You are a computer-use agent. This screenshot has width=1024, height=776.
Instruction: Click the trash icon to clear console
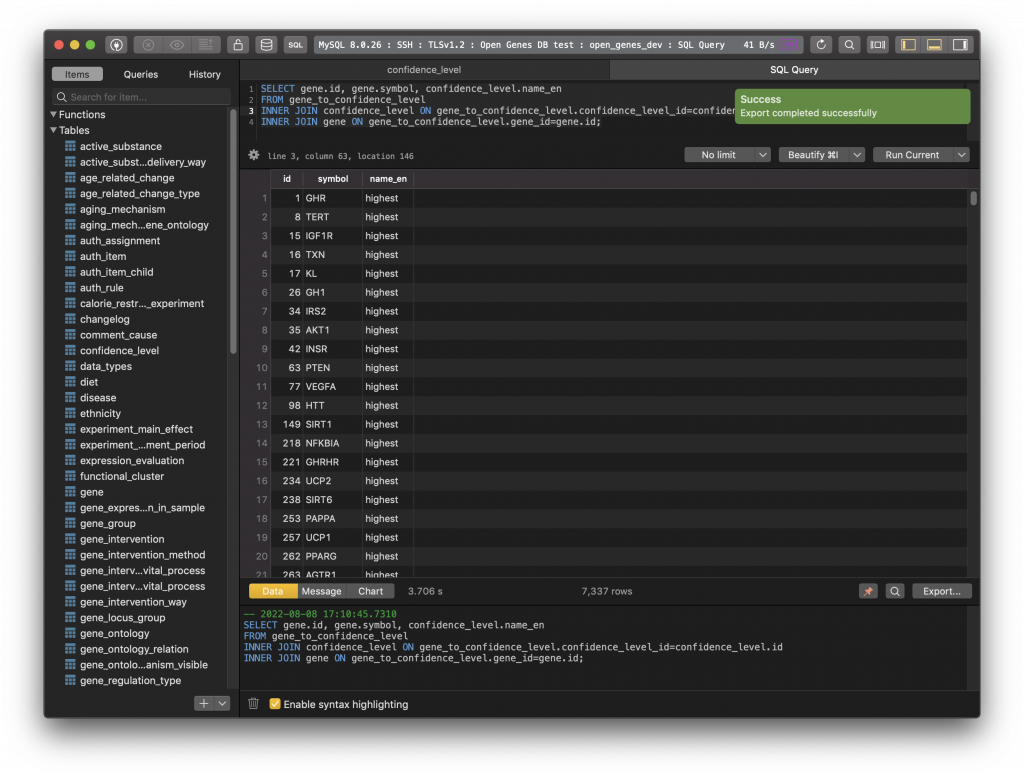point(254,704)
